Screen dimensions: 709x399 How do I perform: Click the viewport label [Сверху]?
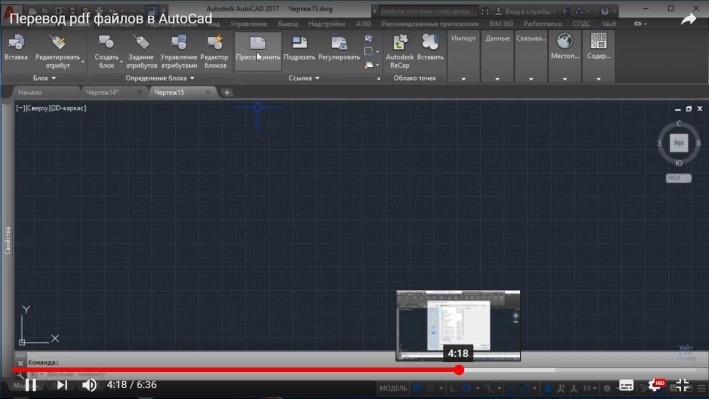pyautogui.click(x=39, y=108)
